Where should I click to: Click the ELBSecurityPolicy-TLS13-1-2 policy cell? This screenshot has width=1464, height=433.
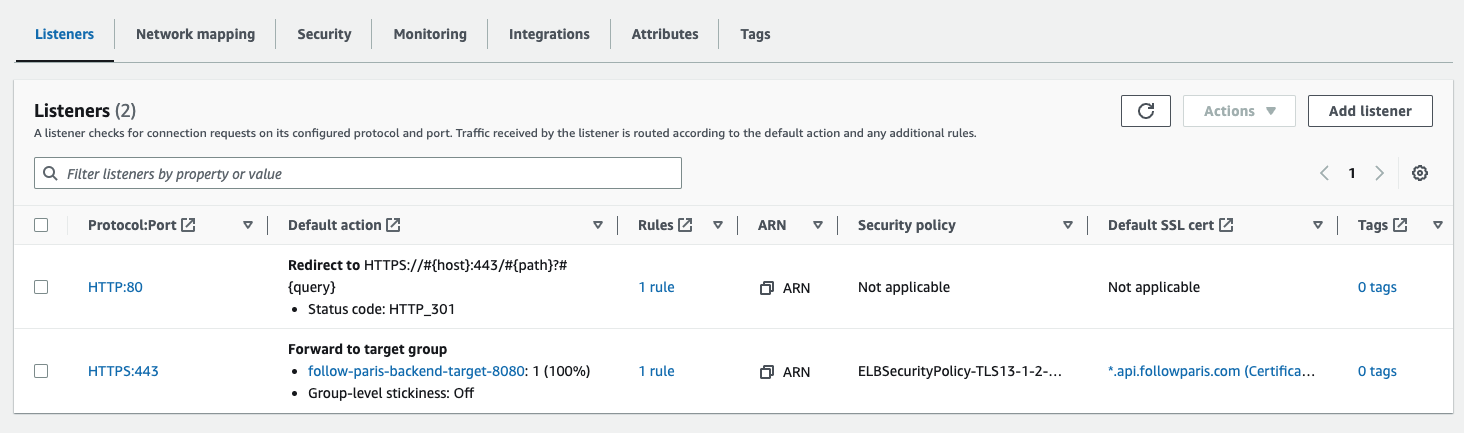pos(960,371)
